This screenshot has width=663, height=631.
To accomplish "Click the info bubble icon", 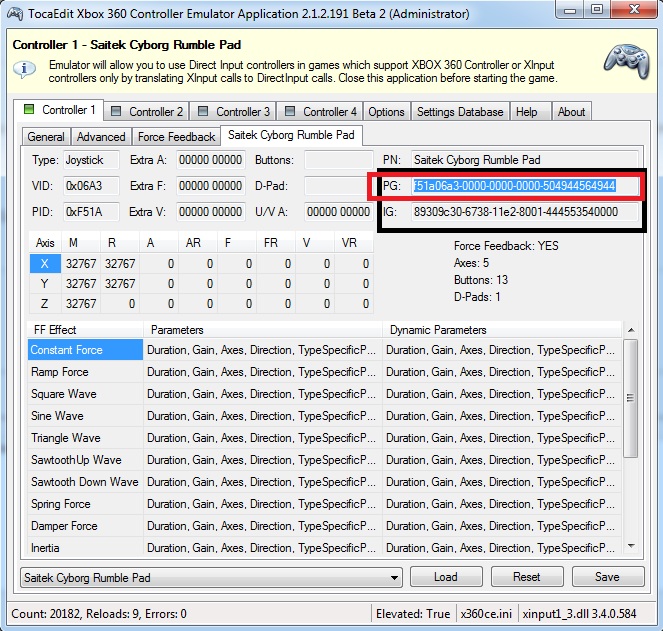I will click(23, 69).
